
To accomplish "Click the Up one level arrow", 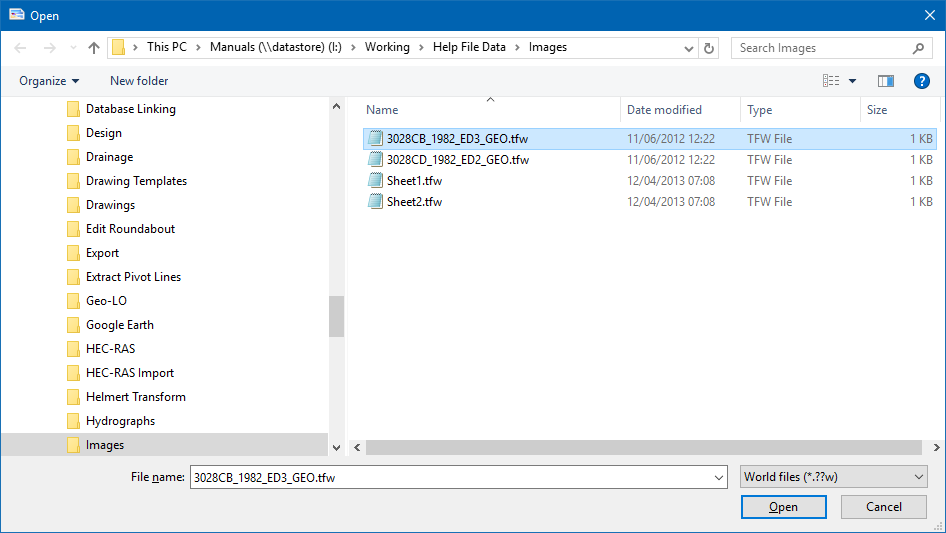I will [x=94, y=47].
